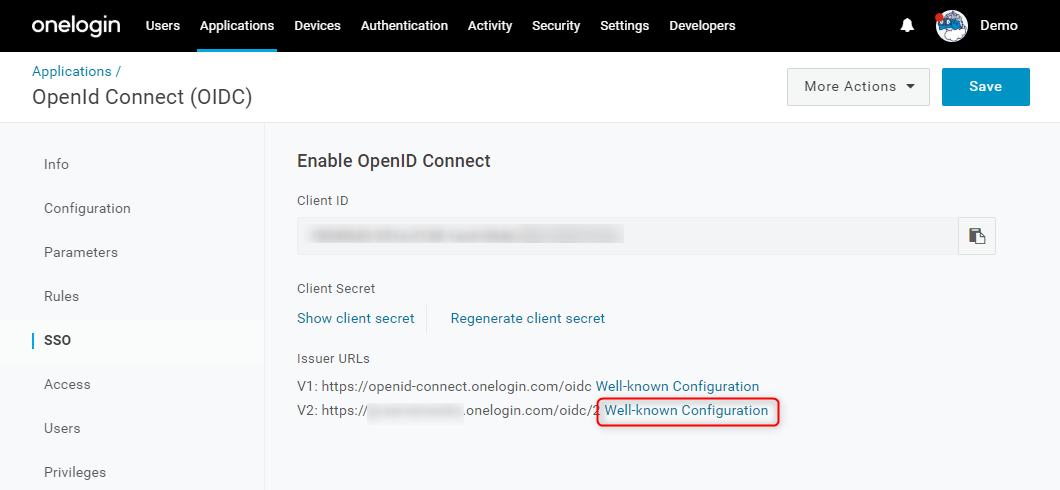Open the Security menu
The image size is (1060, 490).
click(556, 26)
